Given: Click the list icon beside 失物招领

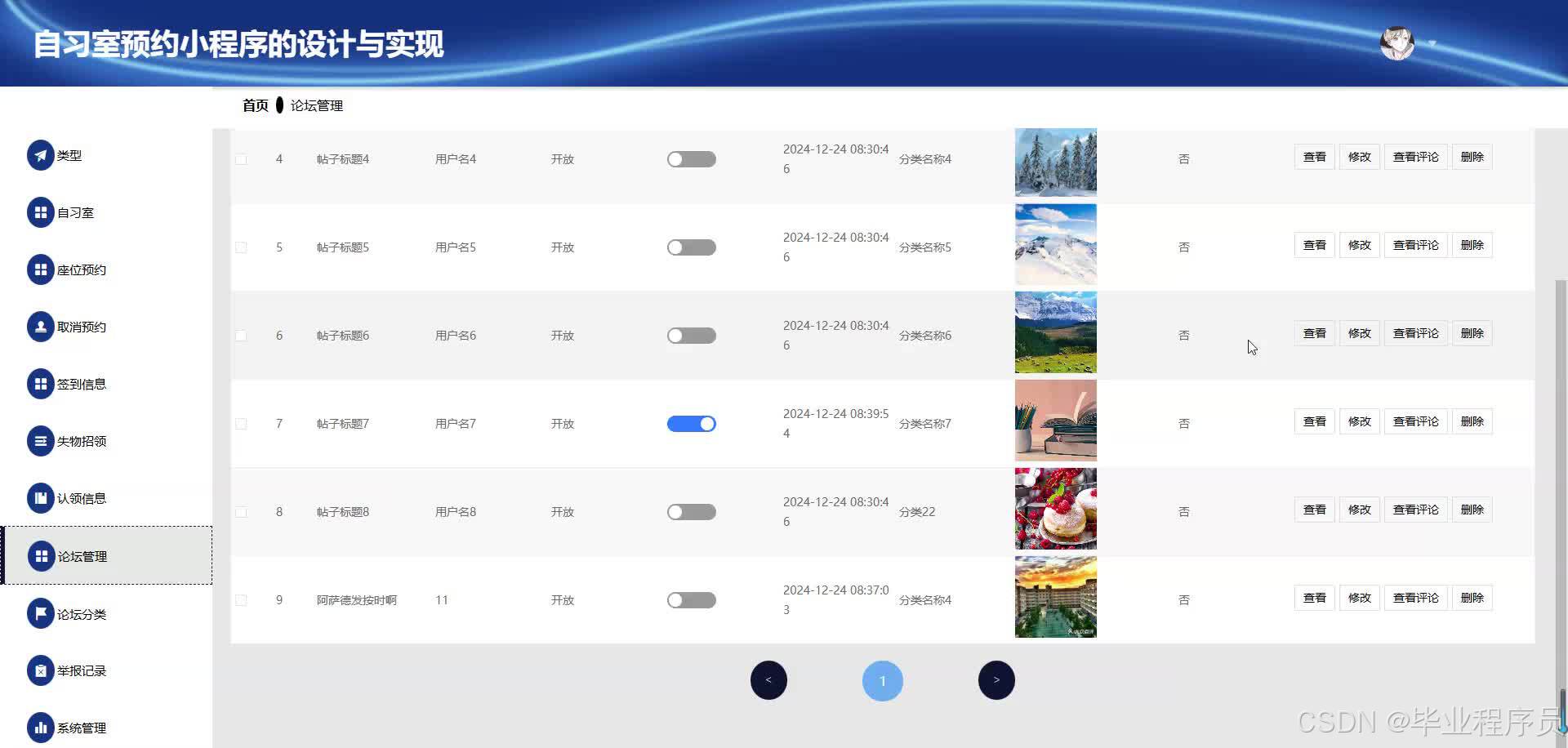Looking at the screenshot, I should click(41, 441).
